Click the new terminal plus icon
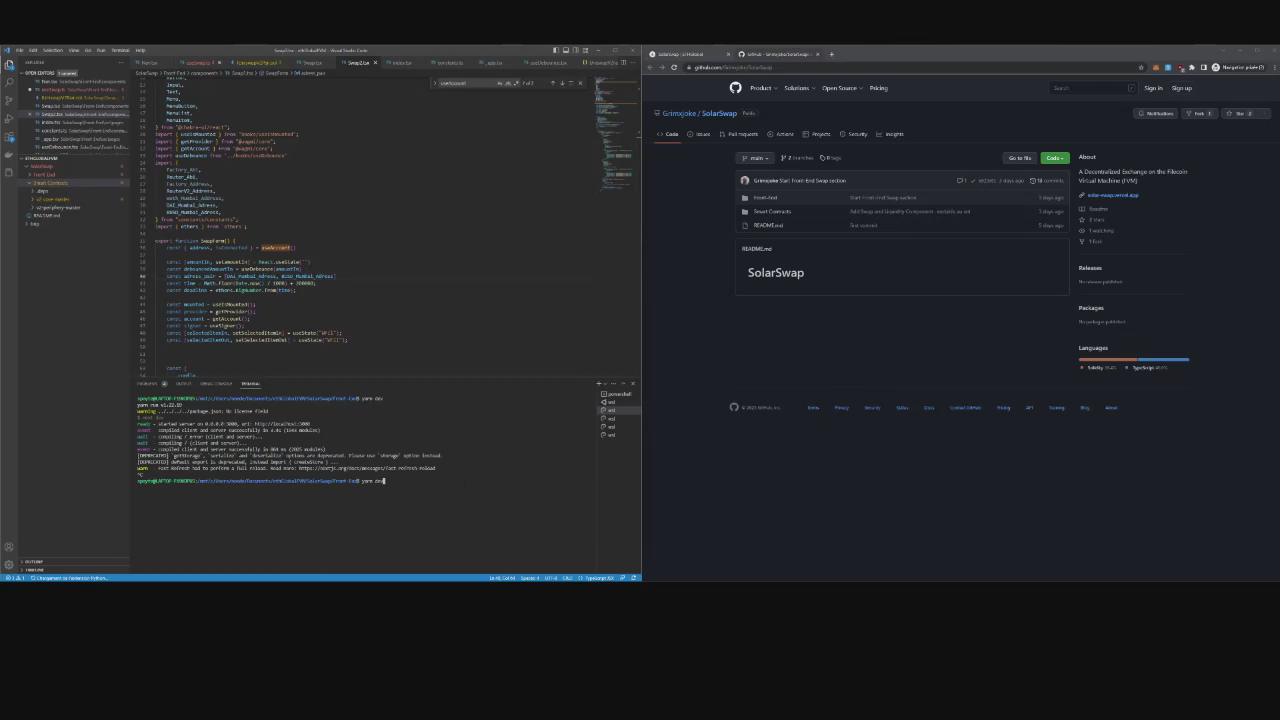The width and height of the screenshot is (1280, 720). click(599, 383)
